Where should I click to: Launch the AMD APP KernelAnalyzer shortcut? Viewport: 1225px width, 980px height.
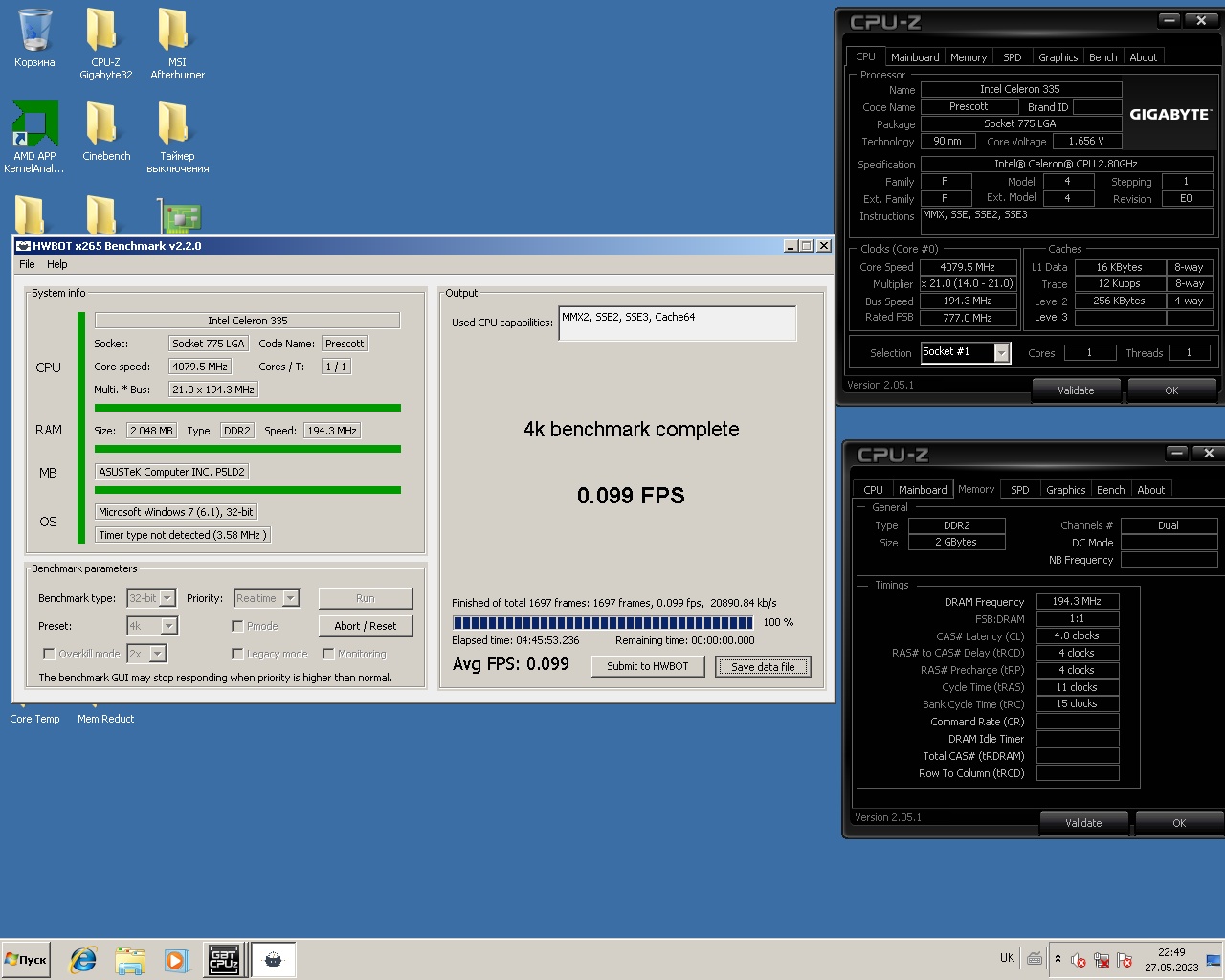click(x=34, y=137)
